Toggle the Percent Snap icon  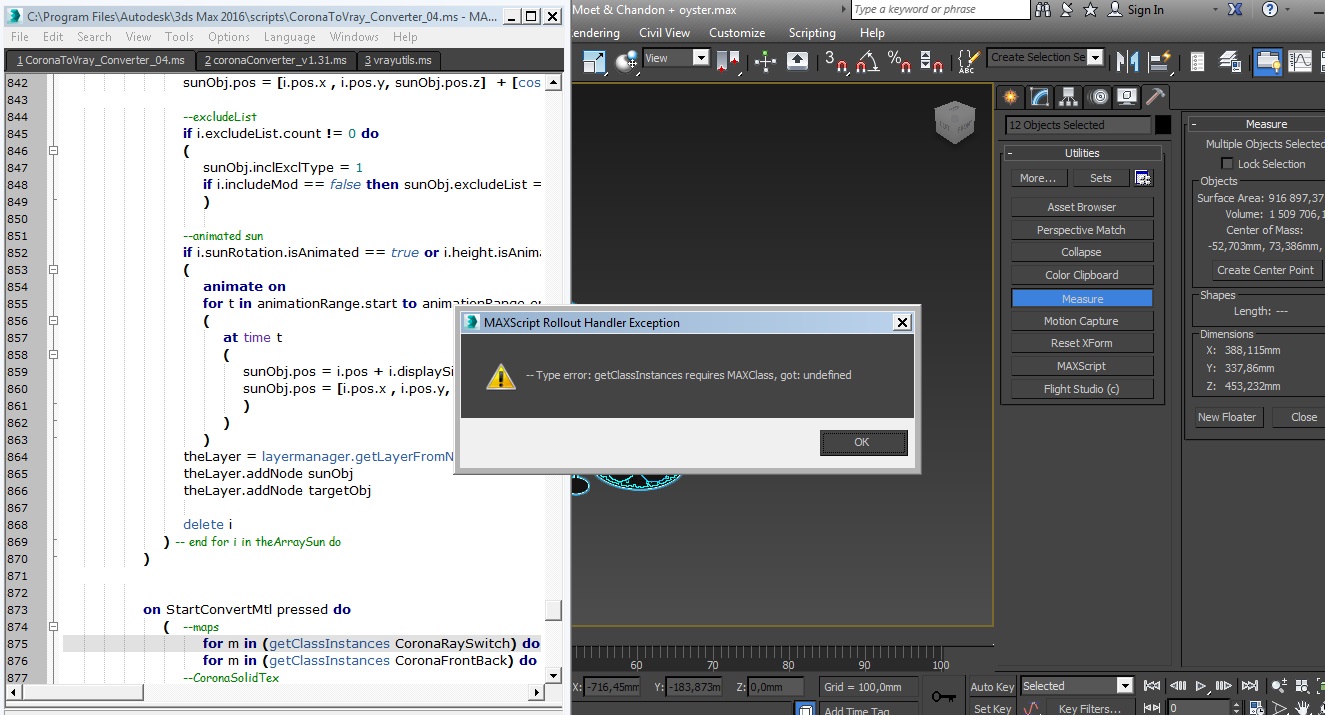point(898,60)
